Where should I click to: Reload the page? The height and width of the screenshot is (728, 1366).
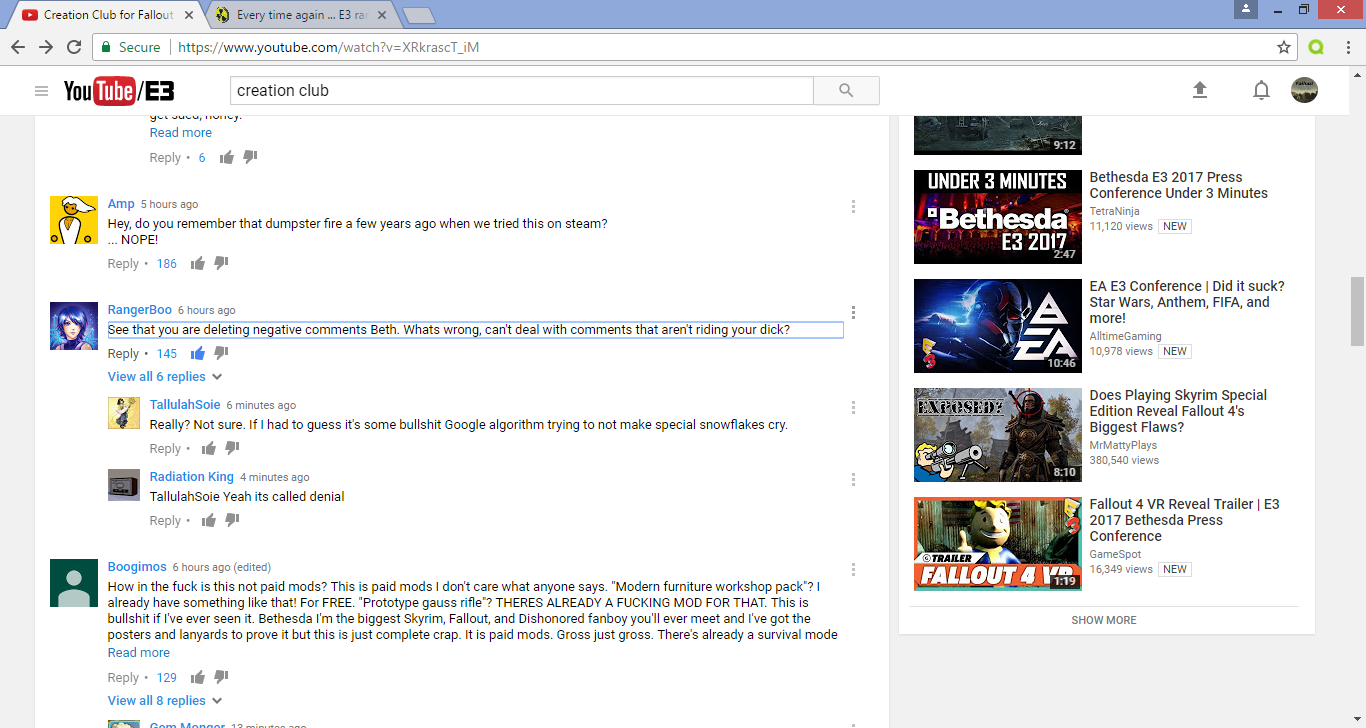click(74, 47)
